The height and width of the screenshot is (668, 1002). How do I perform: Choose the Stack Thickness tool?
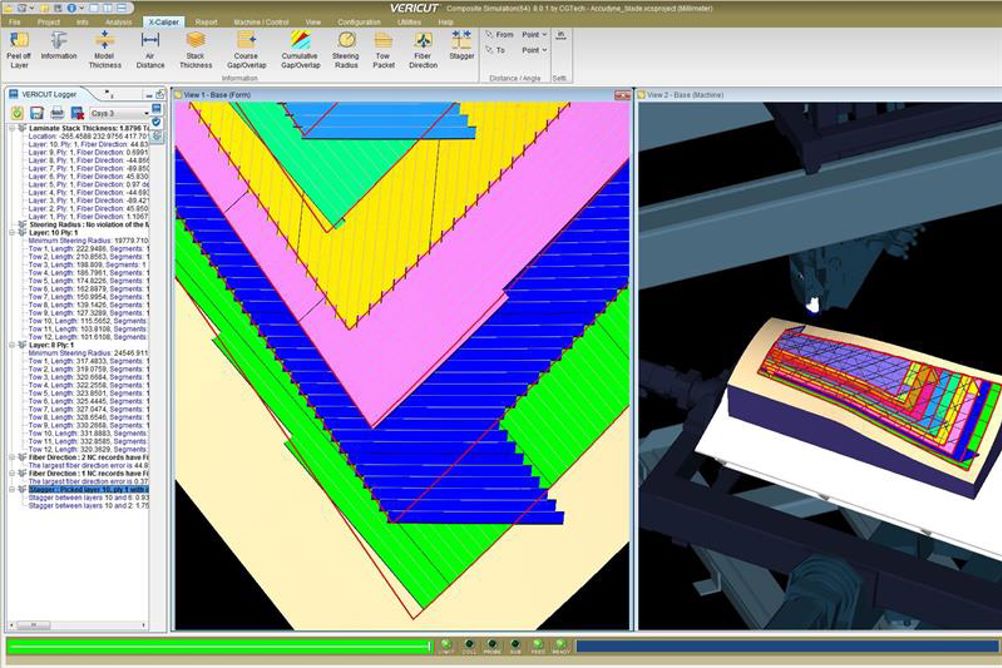(x=196, y=50)
